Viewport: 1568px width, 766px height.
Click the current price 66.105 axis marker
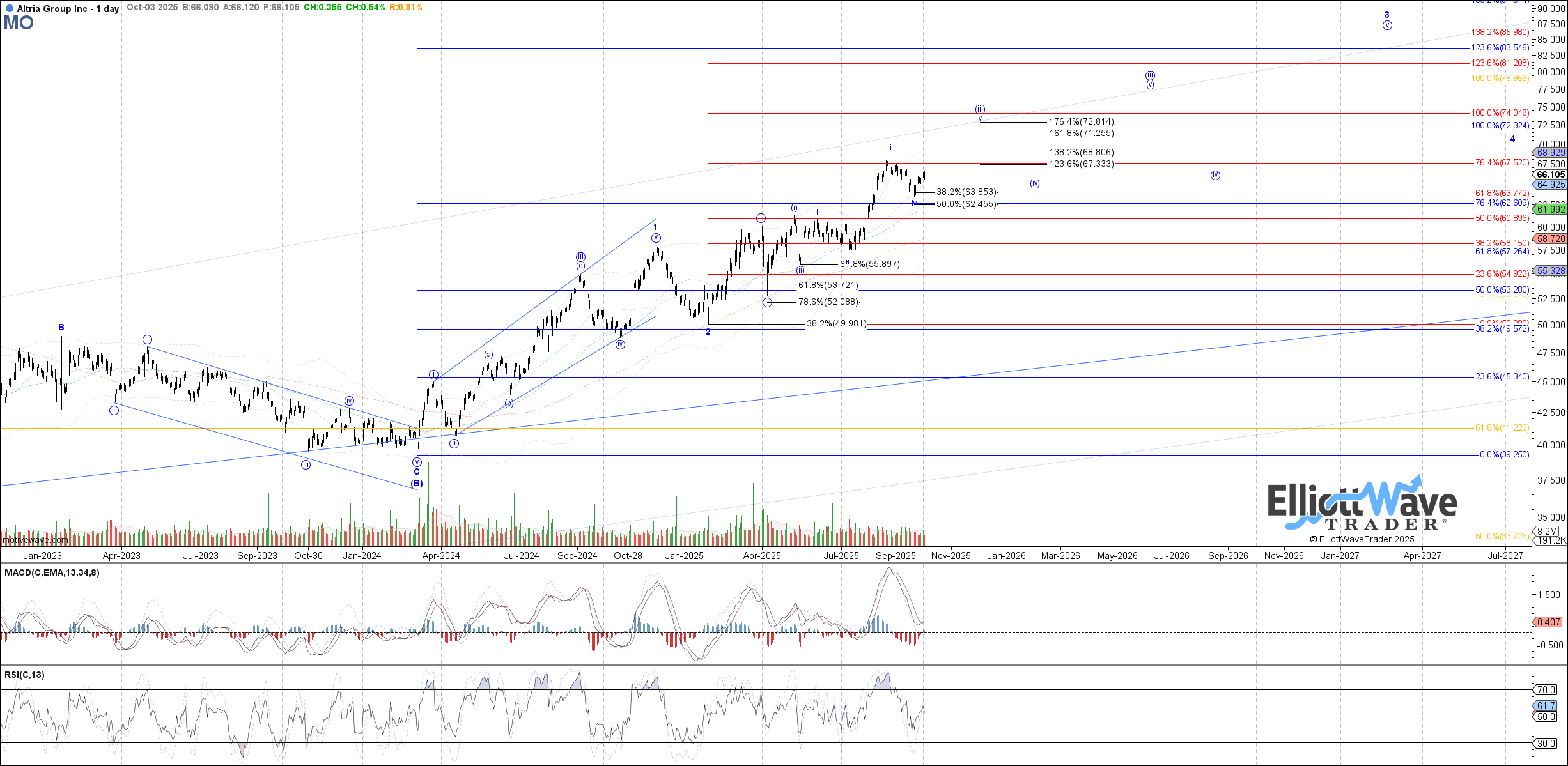[1551, 174]
